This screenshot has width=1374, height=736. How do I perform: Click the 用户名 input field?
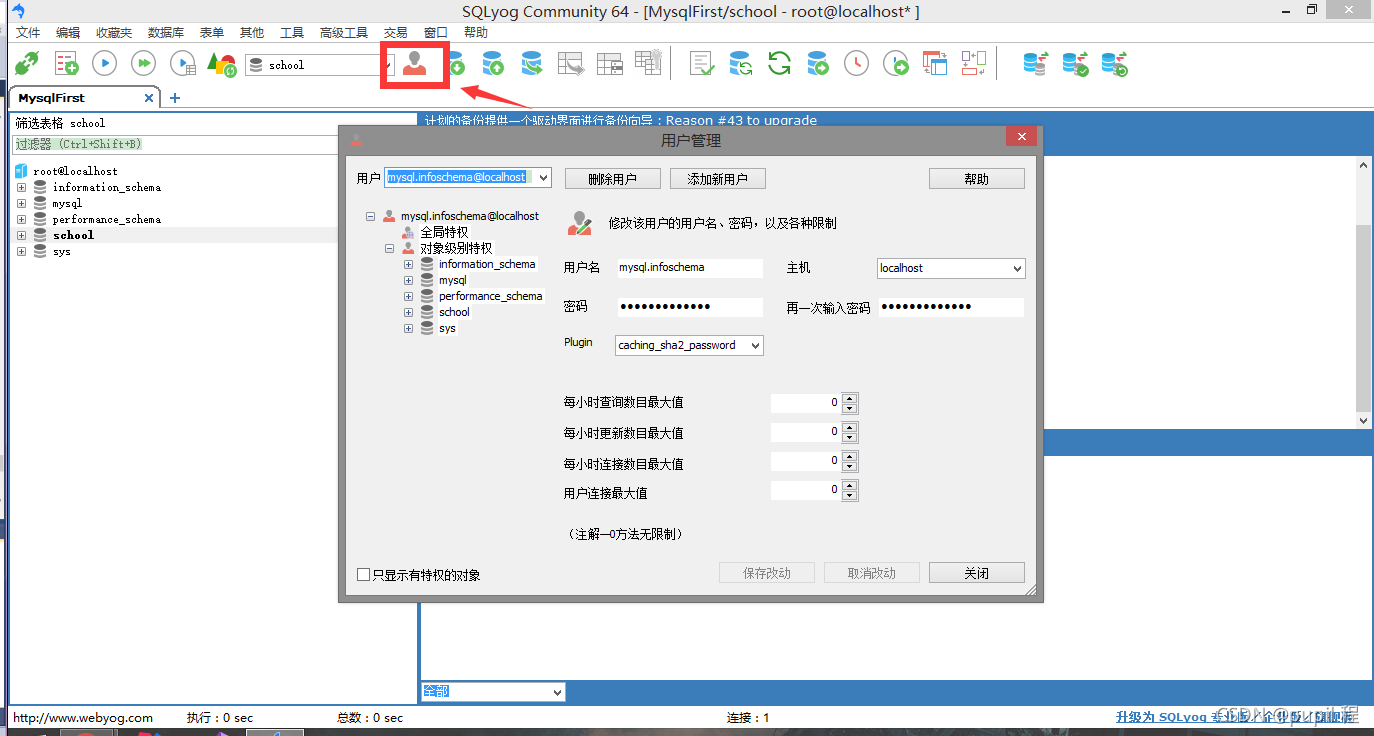pyautogui.click(x=689, y=268)
